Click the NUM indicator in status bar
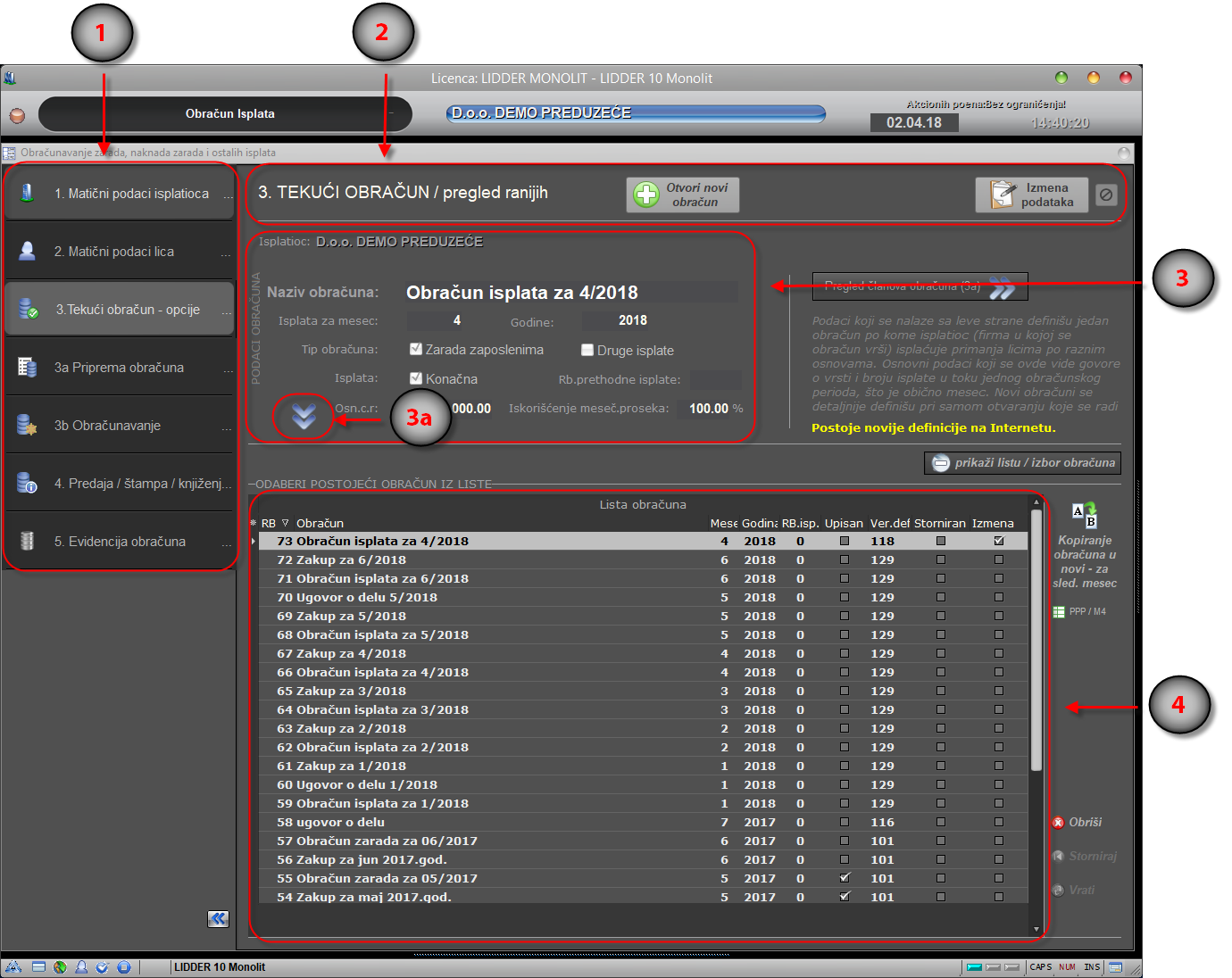The image size is (1232, 978). point(1067,967)
